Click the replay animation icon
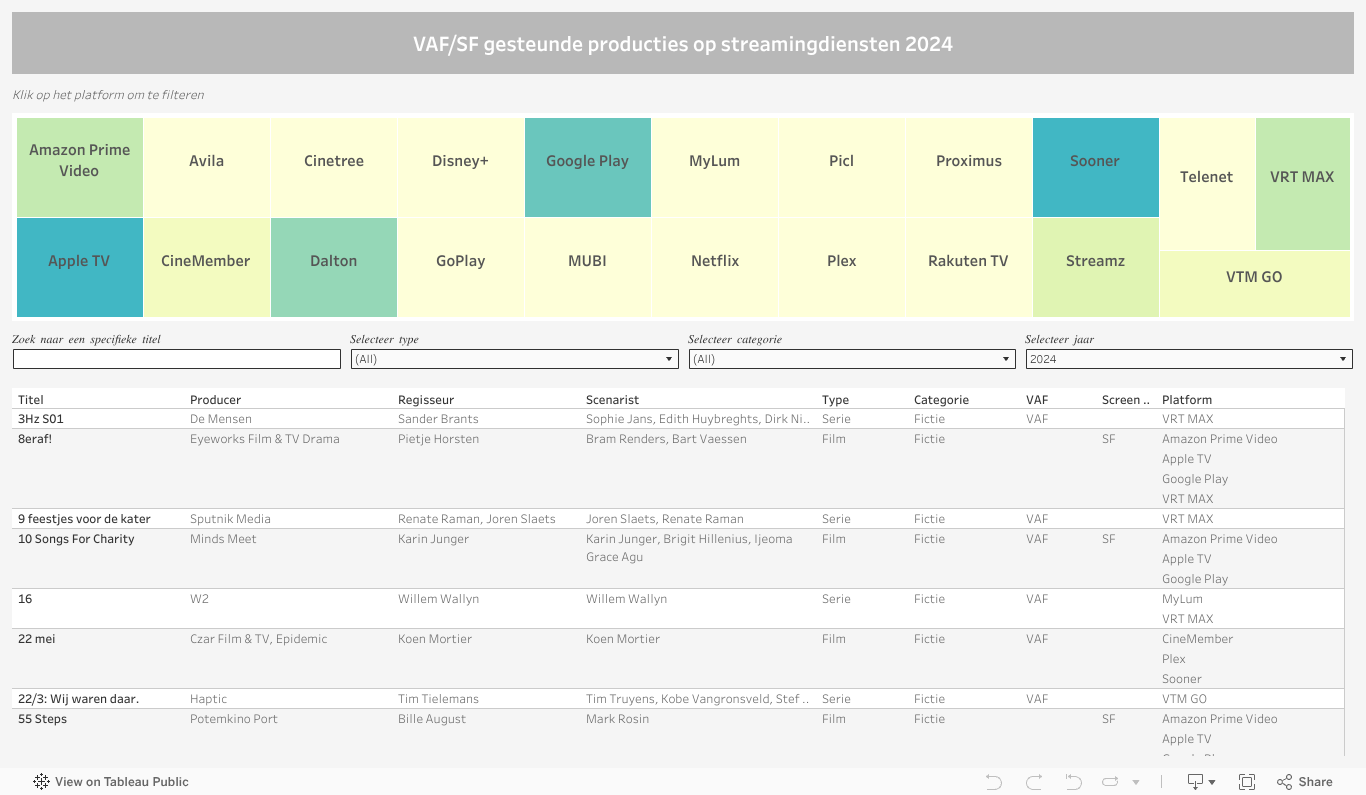Image resolution: width=1366 pixels, height=795 pixels. [1110, 782]
